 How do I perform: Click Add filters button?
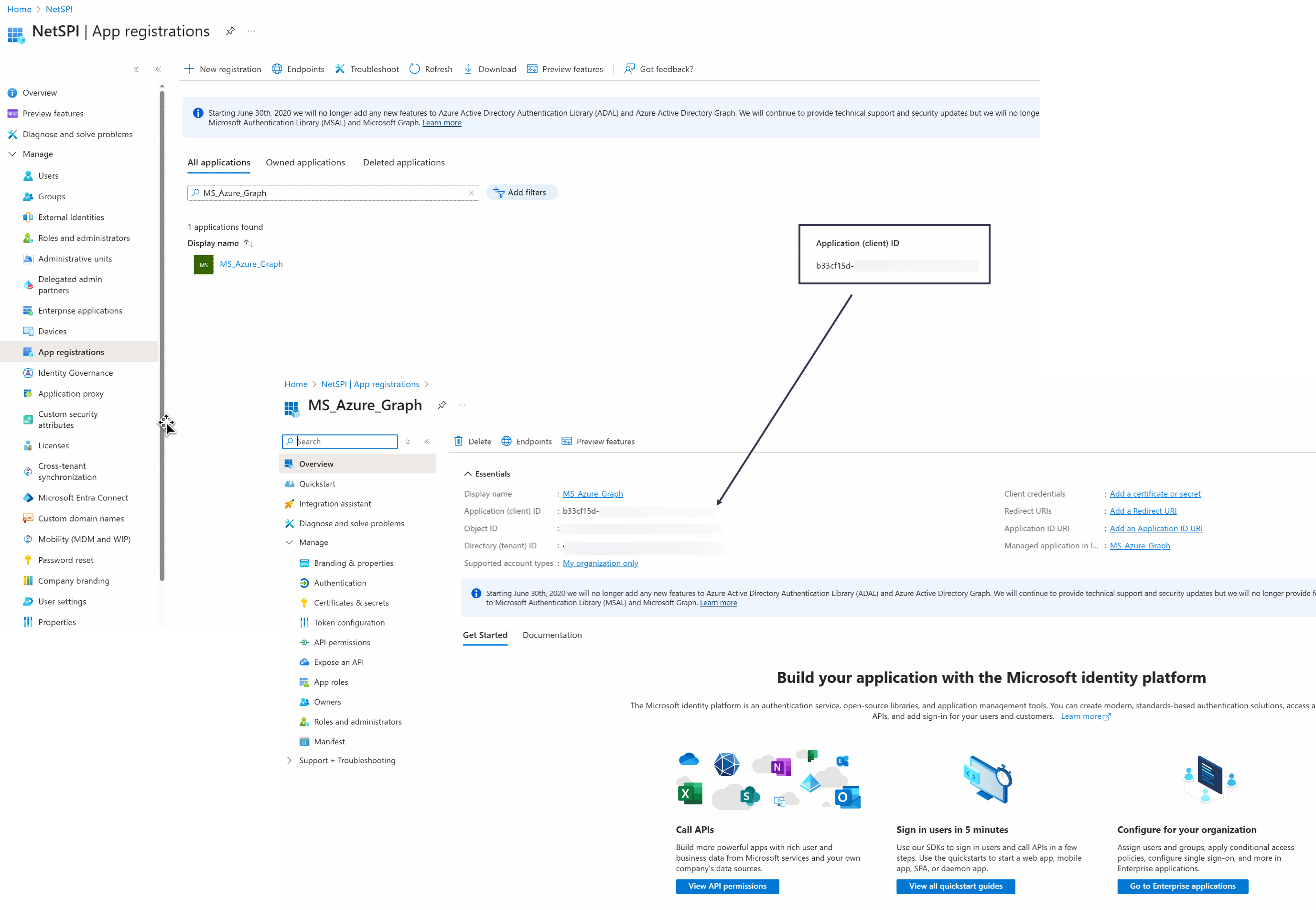click(x=521, y=193)
